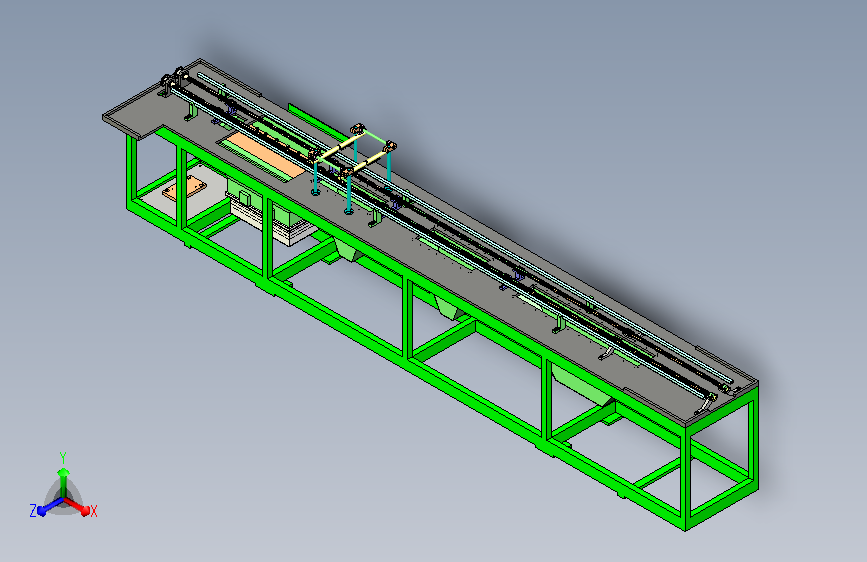The height and width of the screenshot is (562, 867).
Task: Select the orange plate on the conveyor top
Action: pyautogui.click(x=264, y=154)
